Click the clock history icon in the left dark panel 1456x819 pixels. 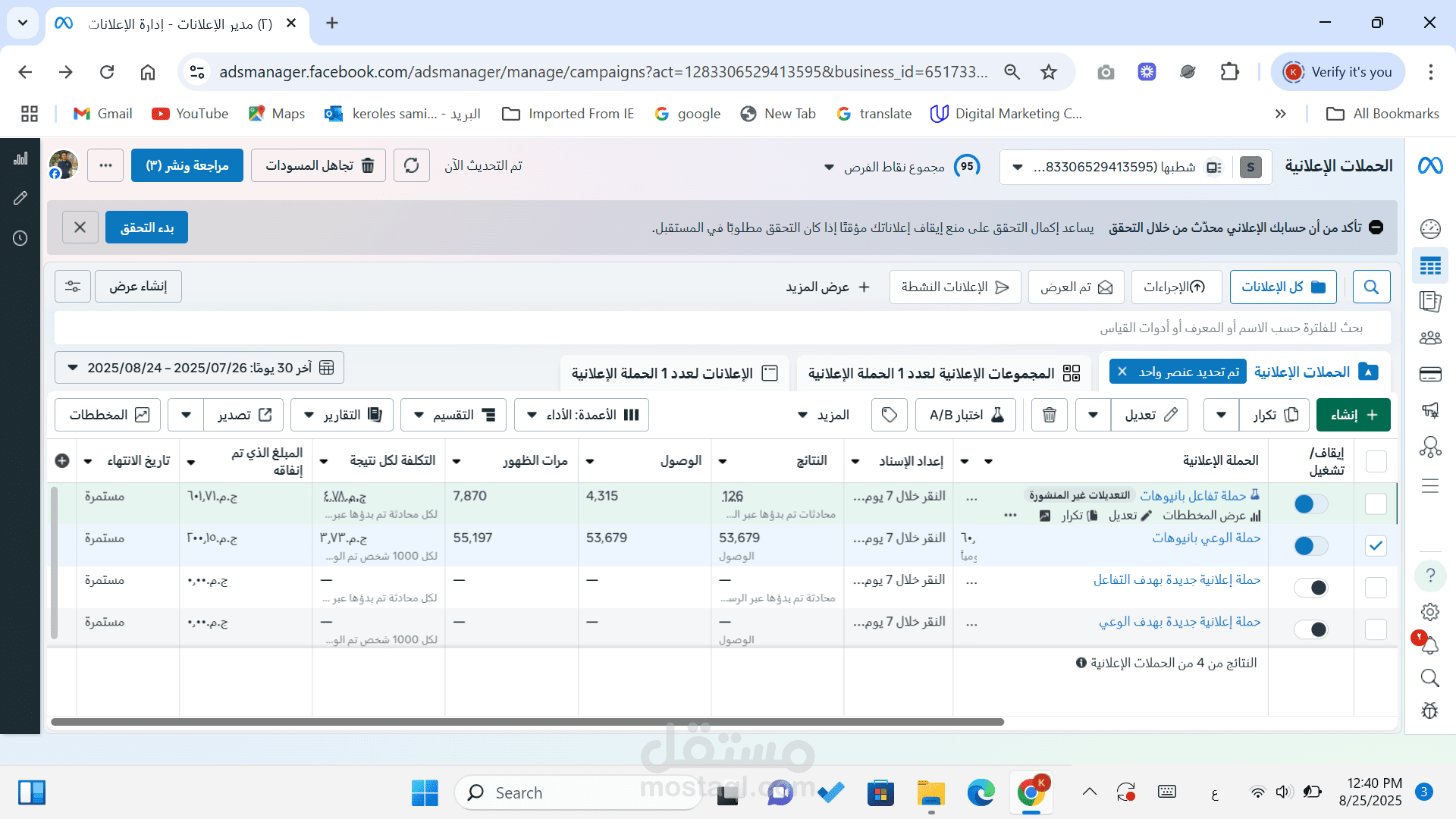coord(20,238)
